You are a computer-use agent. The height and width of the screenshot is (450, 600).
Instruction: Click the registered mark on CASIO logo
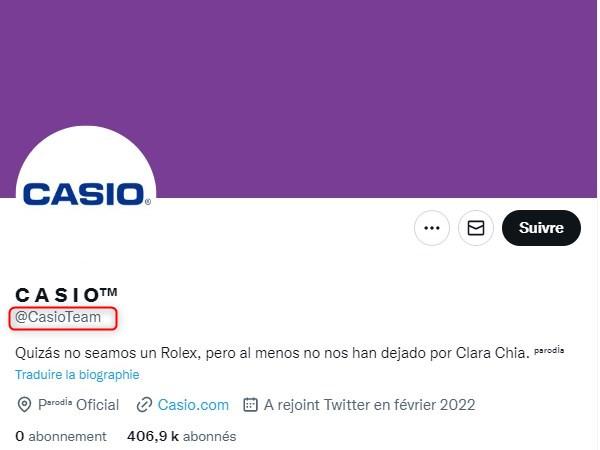click(148, 202)
